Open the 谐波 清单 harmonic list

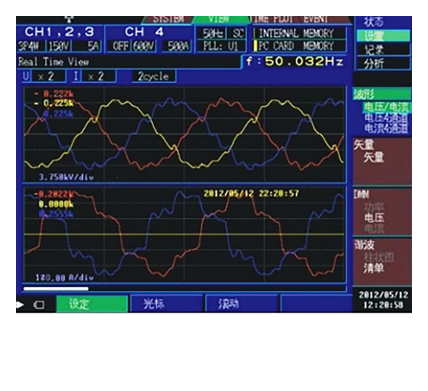pos(374,268)
